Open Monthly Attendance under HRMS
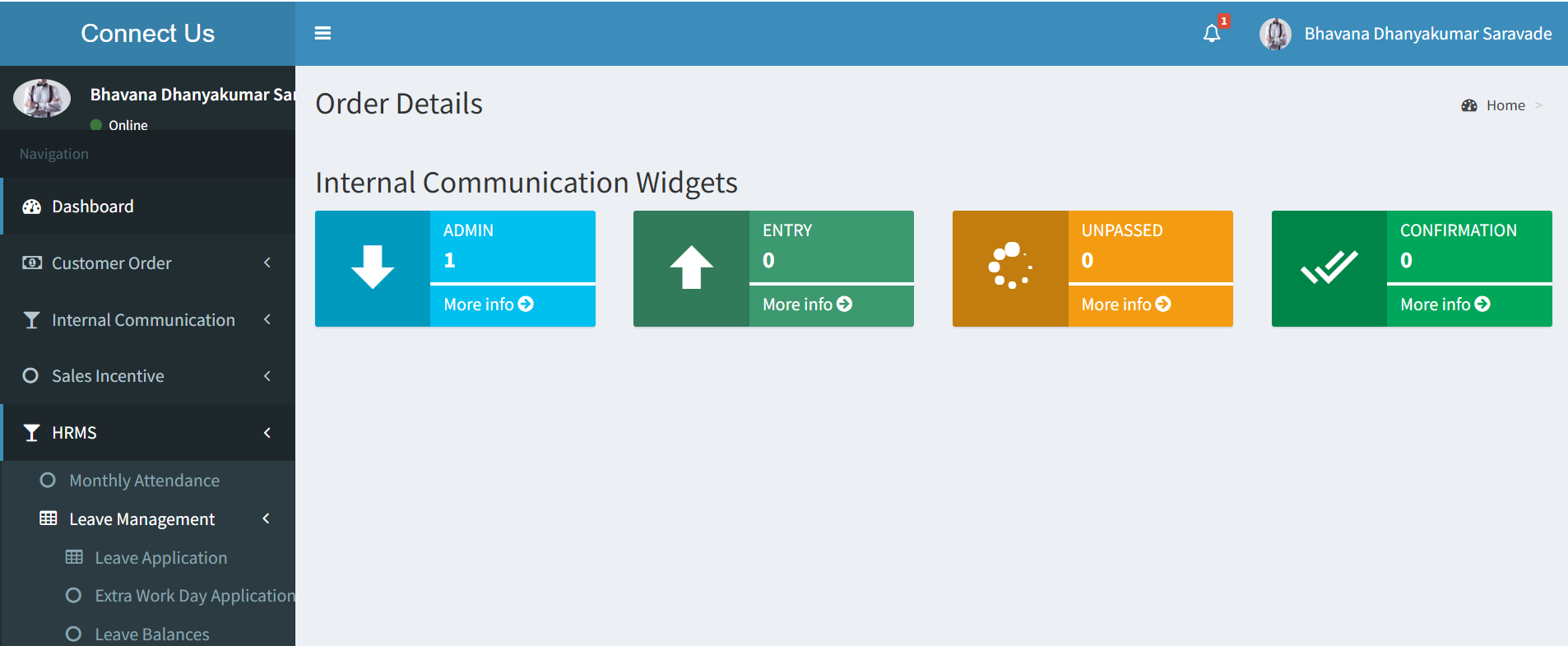The width and height of the screenshot is (1568, 646). (144, 481)
